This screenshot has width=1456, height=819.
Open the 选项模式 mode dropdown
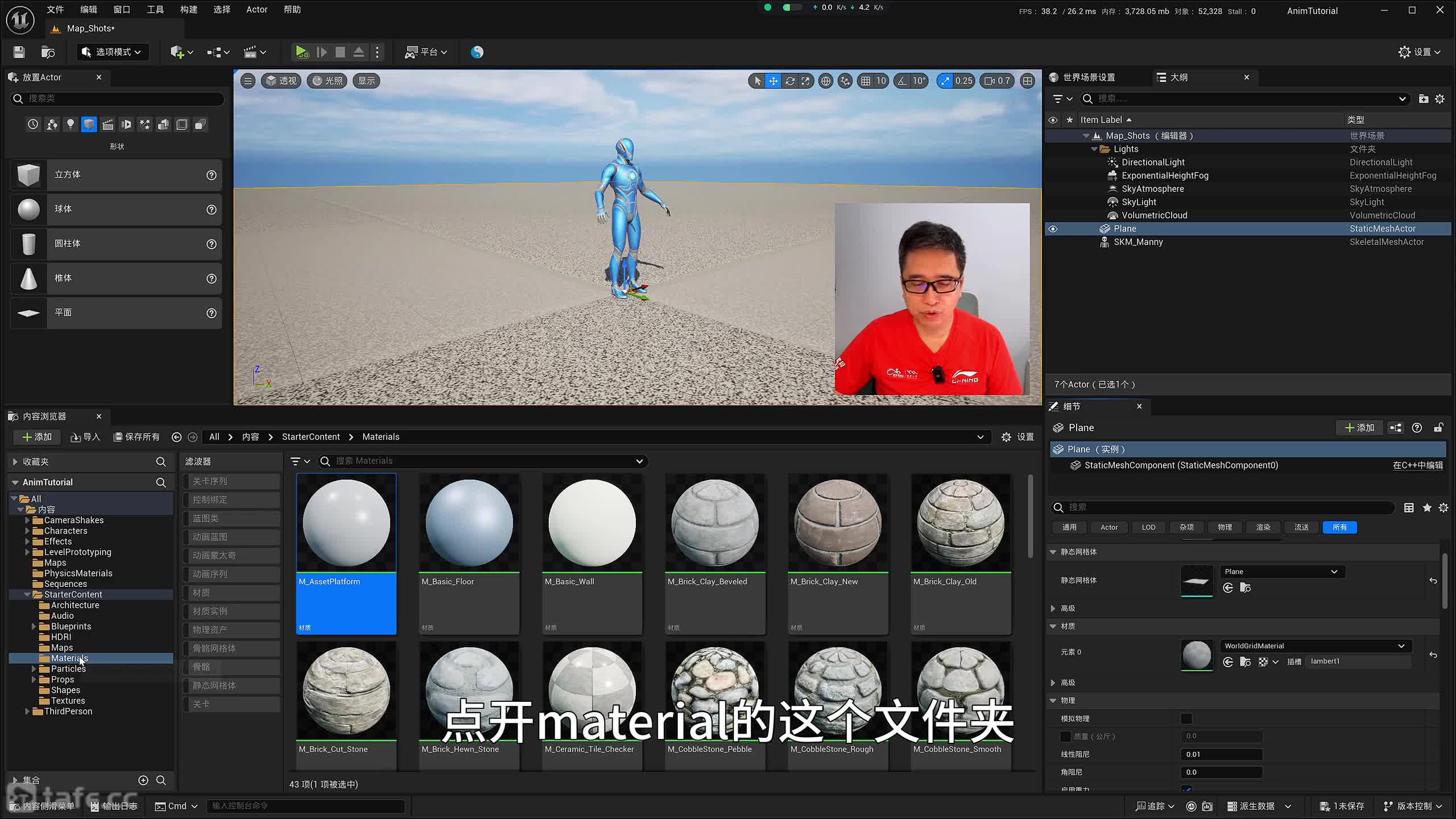tap(112, 52)
